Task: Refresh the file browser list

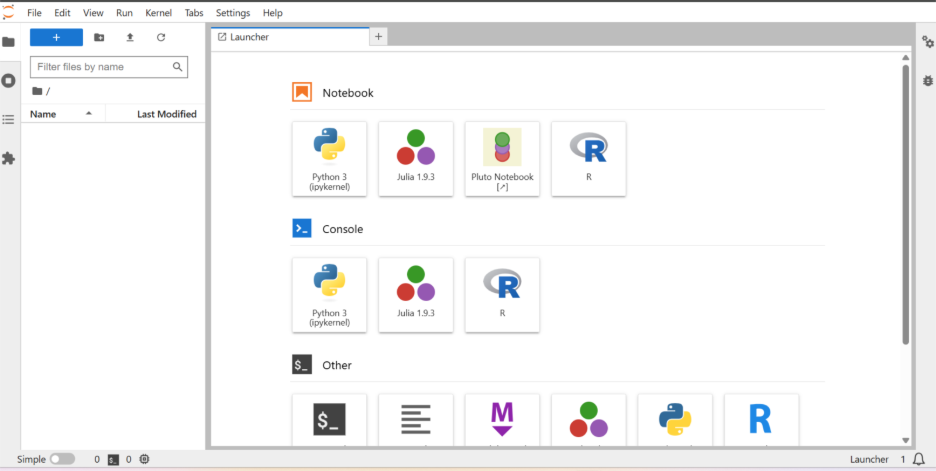Action: [161, 37]
